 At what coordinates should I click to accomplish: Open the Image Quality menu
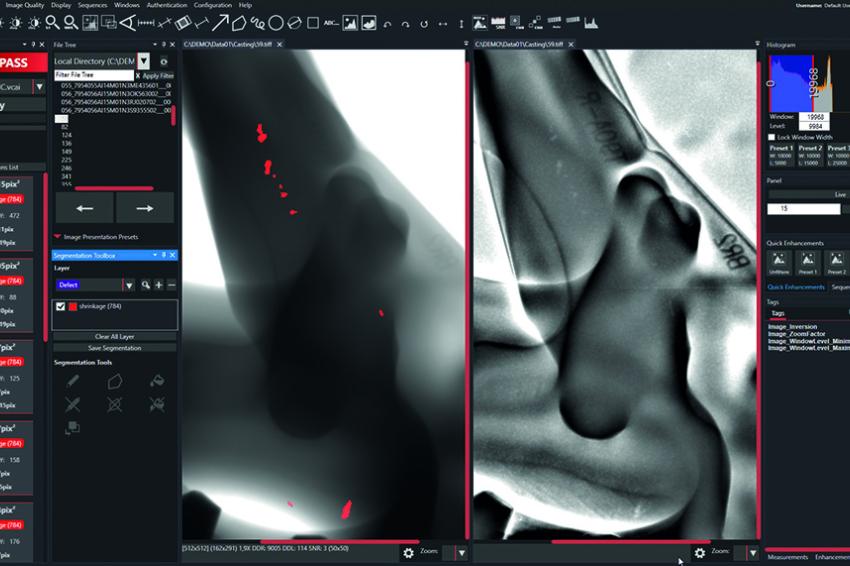pos(24,5)
